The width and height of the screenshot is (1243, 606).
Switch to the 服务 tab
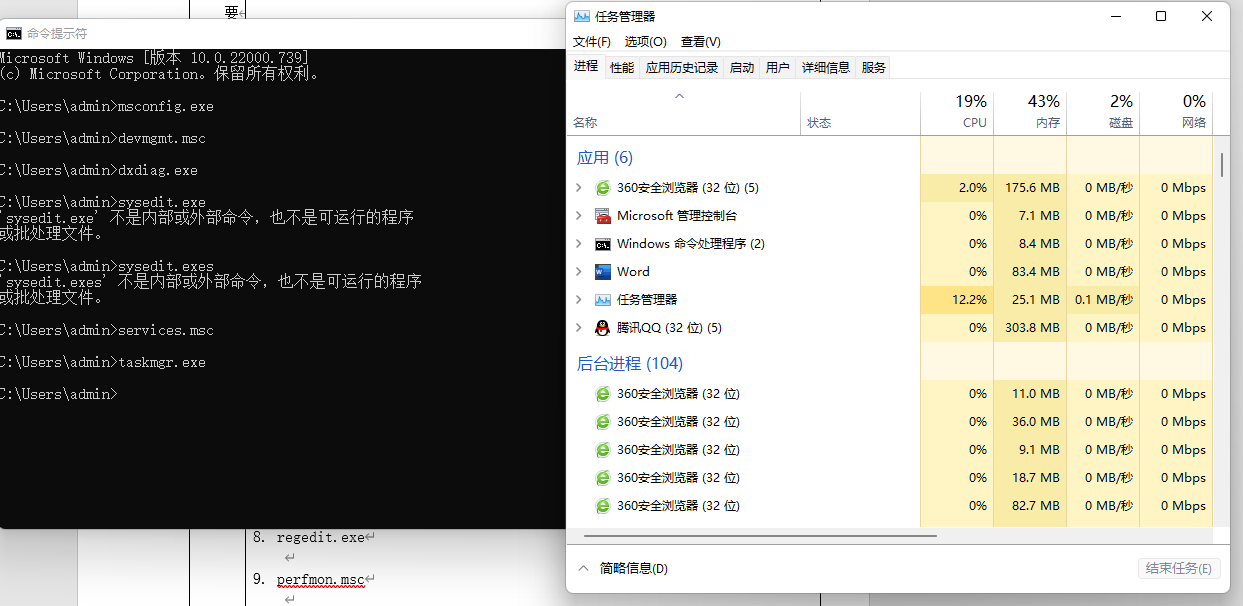[874, 68]
